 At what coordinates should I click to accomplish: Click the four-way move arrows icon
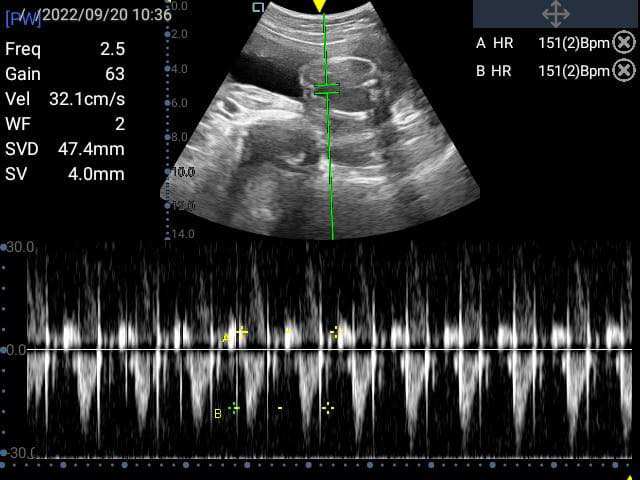click(555, 14)
